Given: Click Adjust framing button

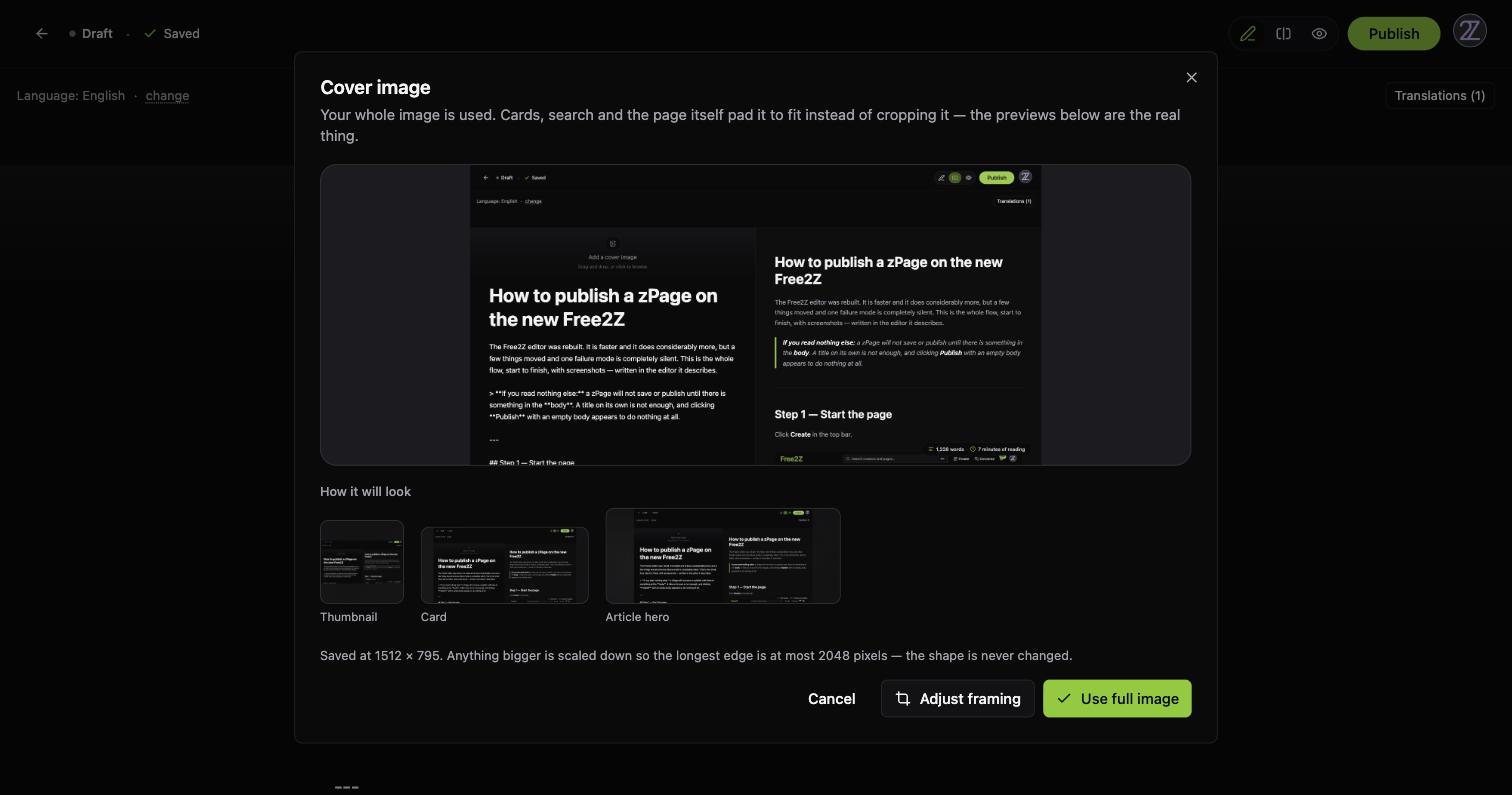Looking at the screenshot, I should coord(957,699).
